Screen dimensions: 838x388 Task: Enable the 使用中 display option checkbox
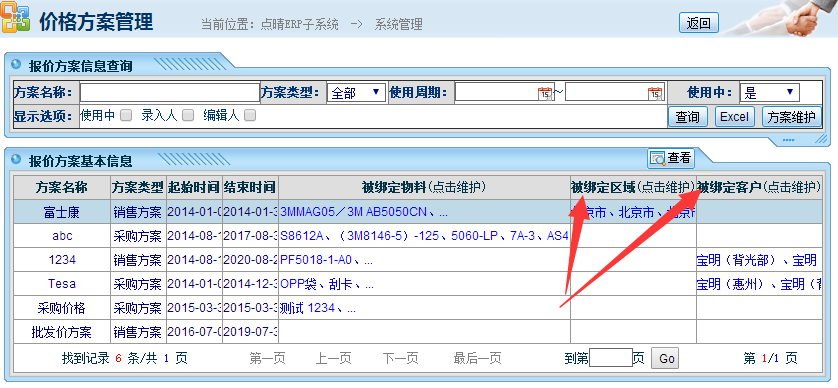126,115
